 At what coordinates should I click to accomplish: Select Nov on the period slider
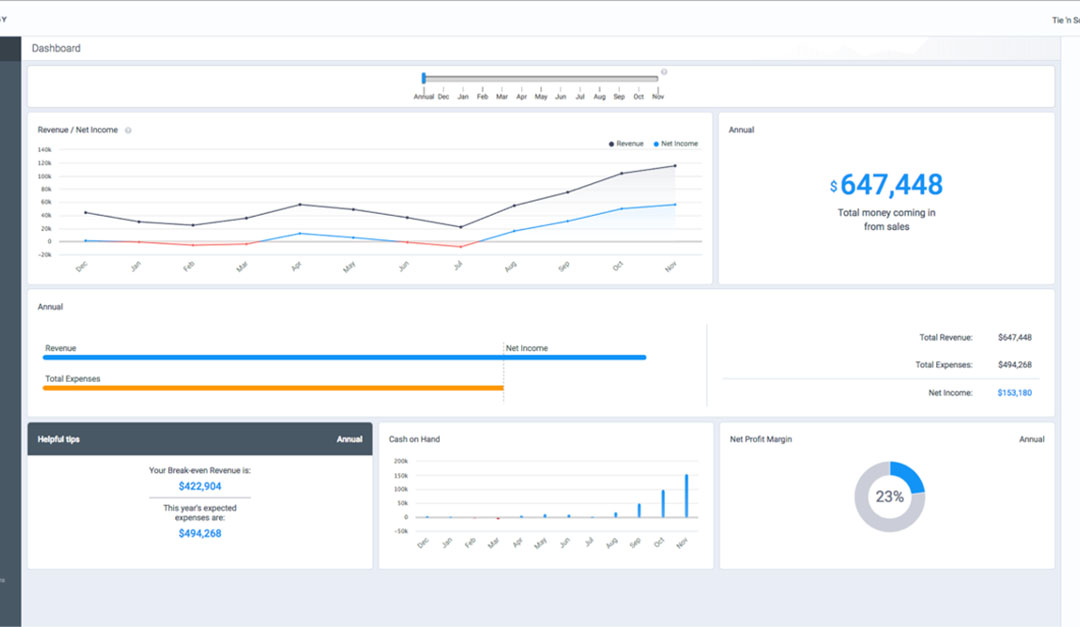click(658, 97)
